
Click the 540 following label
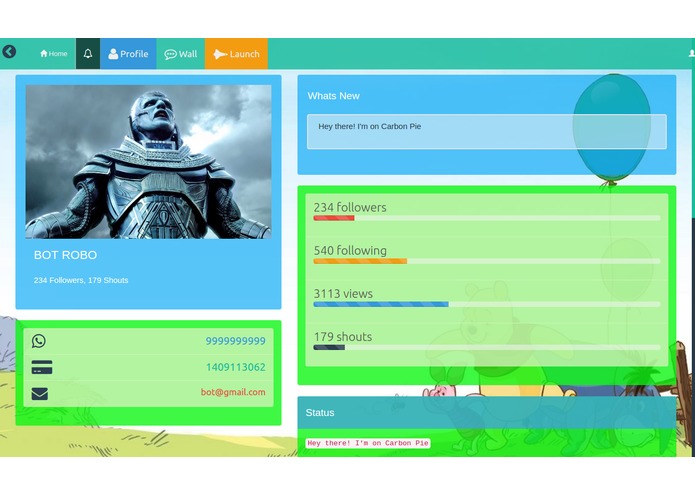point(350,250)
